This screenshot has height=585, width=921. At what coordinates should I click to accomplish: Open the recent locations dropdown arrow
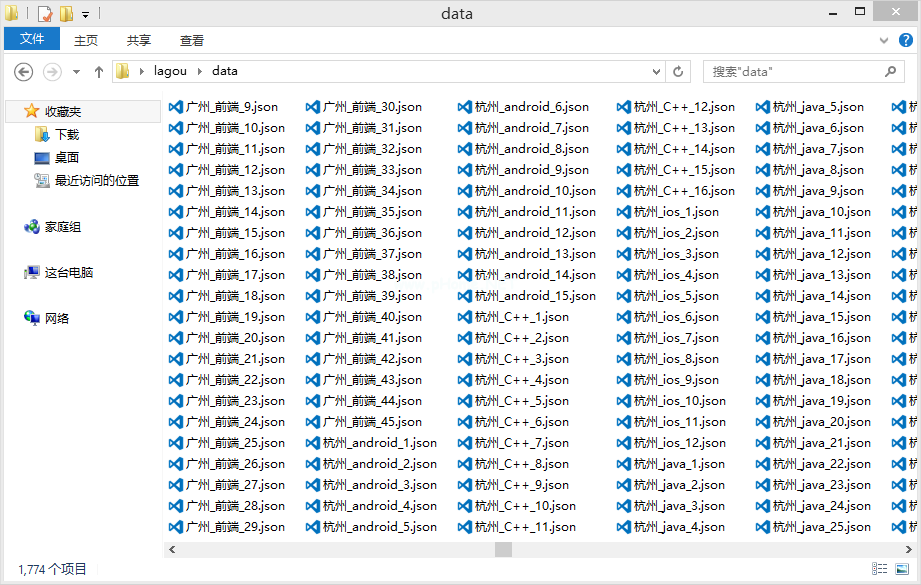[x=77, y=72]
